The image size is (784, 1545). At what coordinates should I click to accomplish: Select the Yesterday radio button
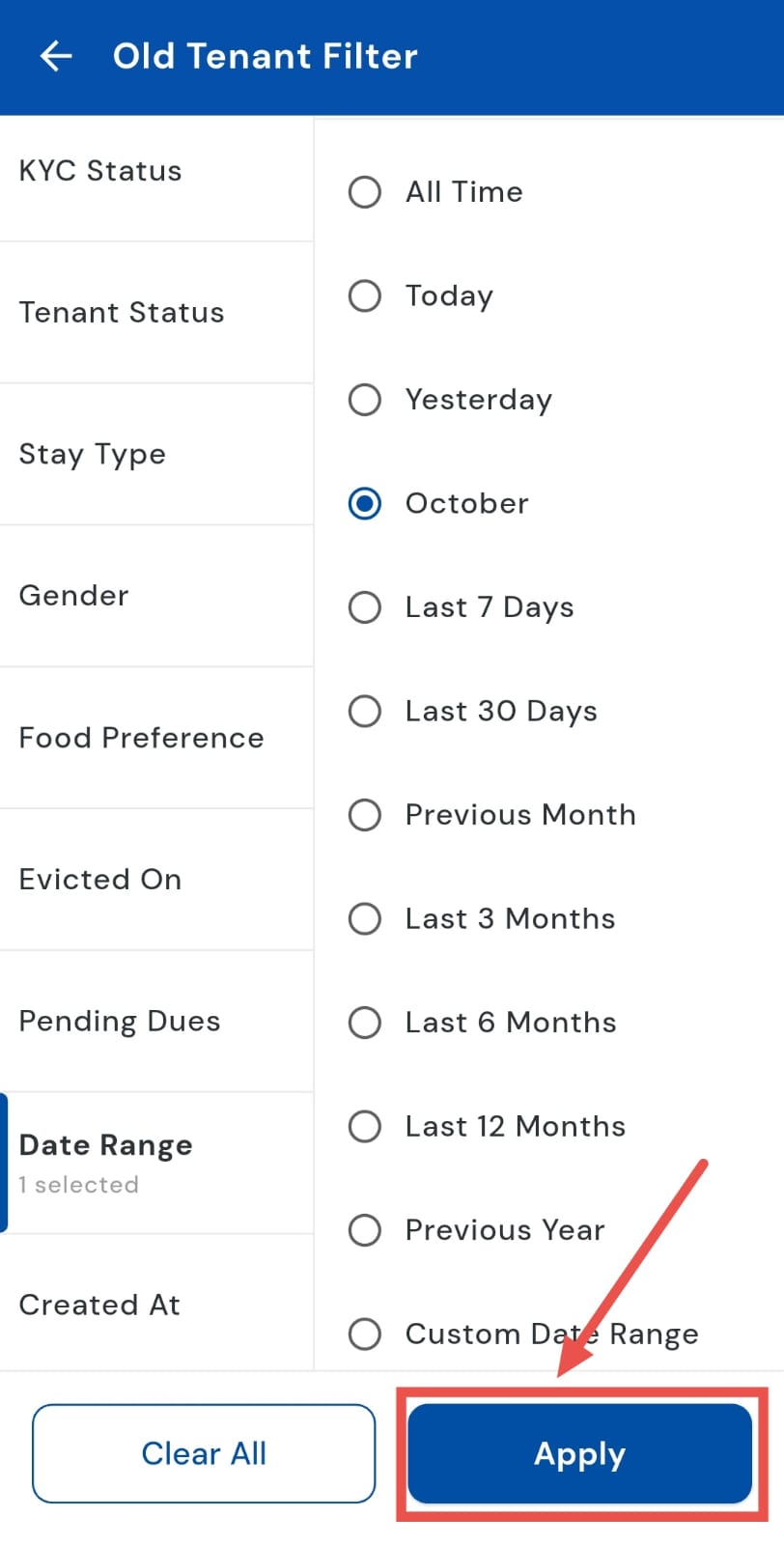coord(365,400)
